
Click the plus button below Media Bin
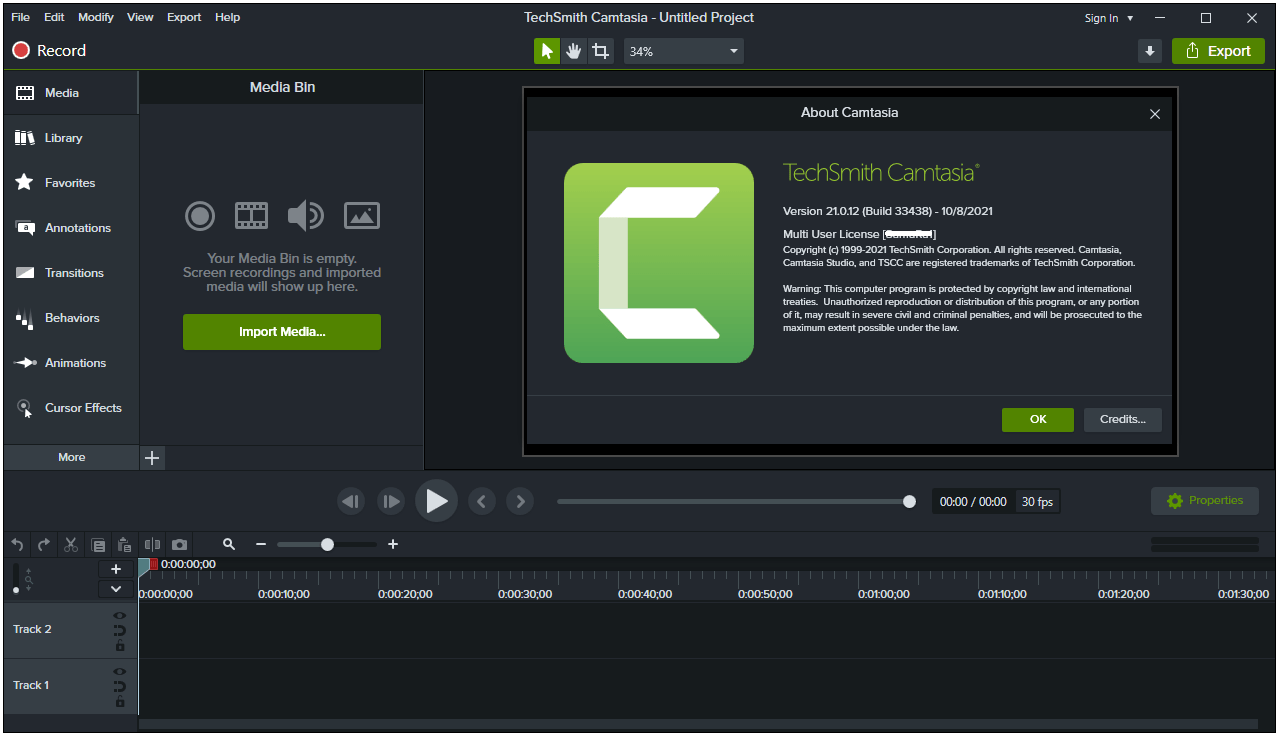coord(152,458)
